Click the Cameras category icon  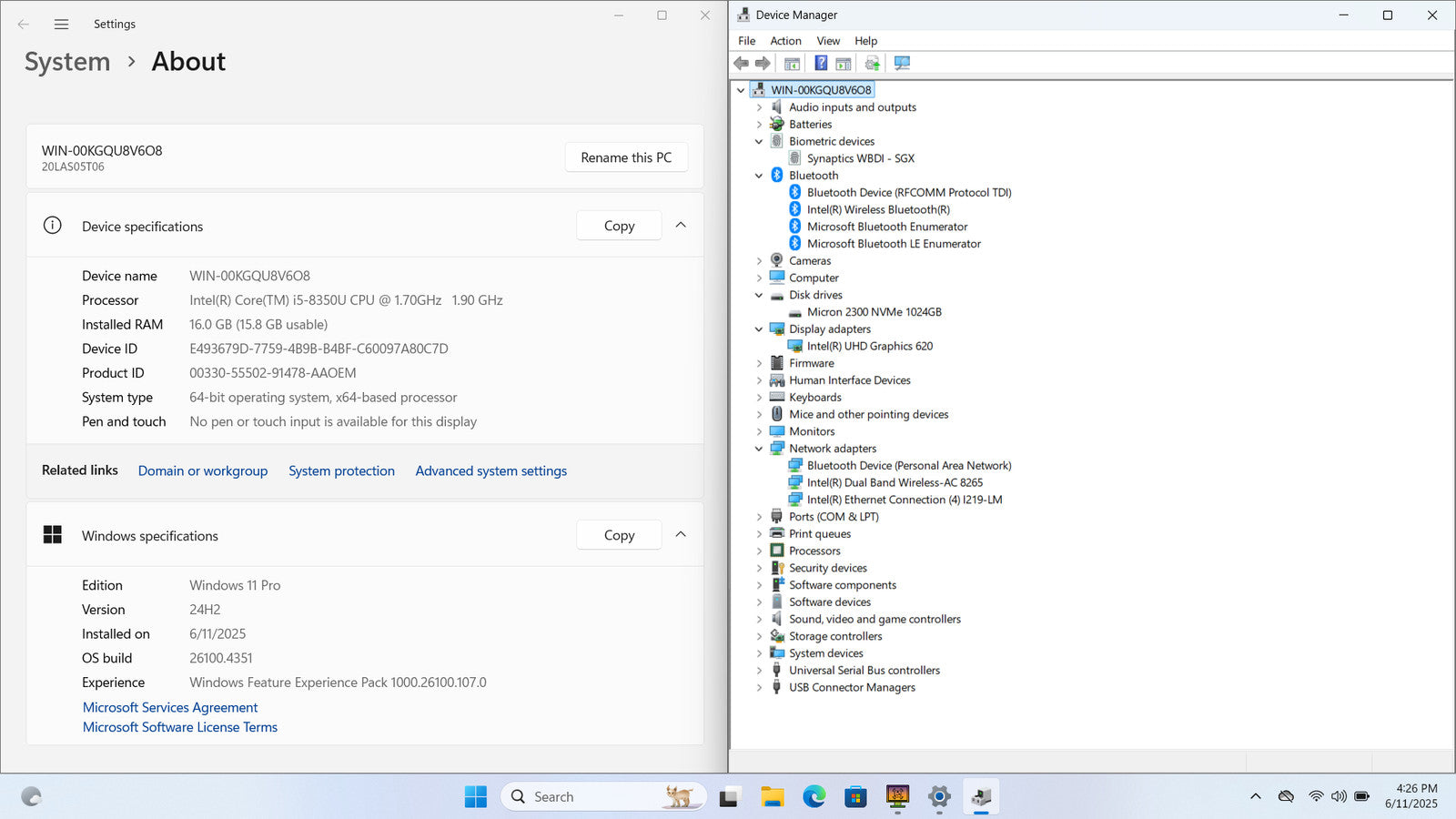[x=776, y=260]
